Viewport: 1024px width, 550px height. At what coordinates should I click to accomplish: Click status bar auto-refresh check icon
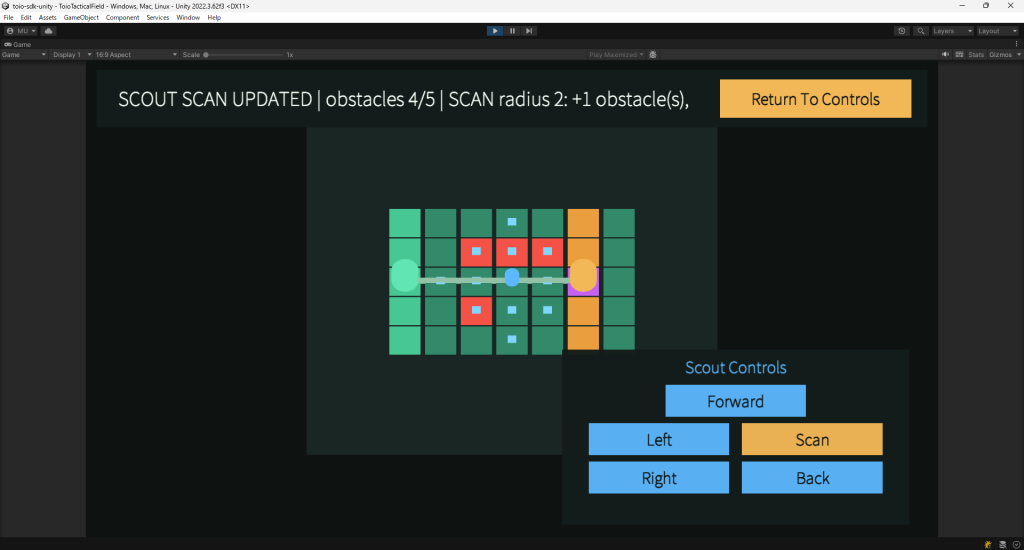tap(1016, 544)
